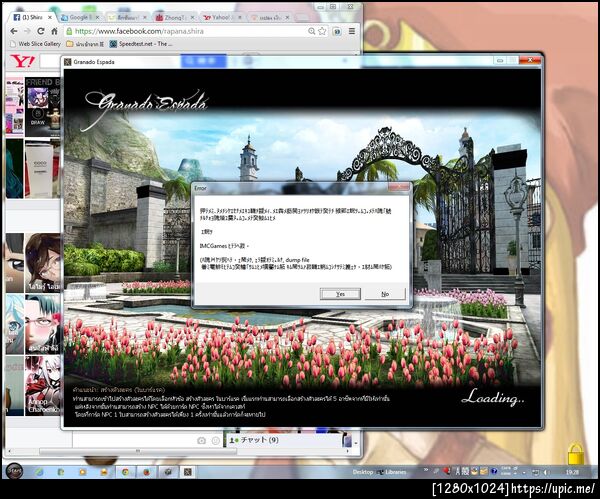Click the horizontal scrollbar in Chrome
This screenshot has width=600, height=499.
[x=138, y=451]
